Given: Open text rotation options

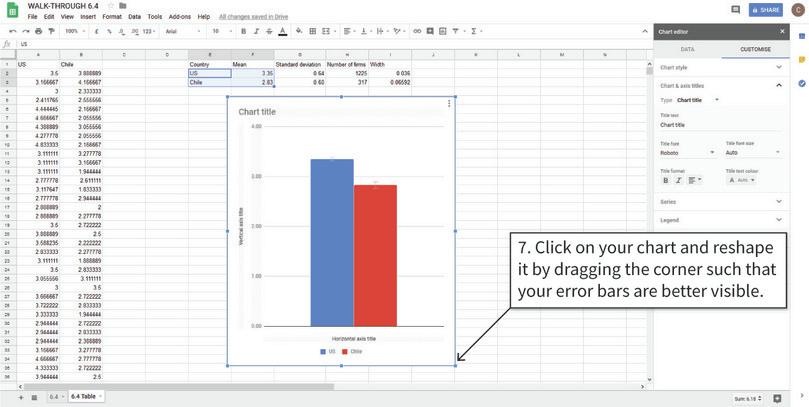Looking at the screenshot, I should pyautogui.click(x=398, y=31).
